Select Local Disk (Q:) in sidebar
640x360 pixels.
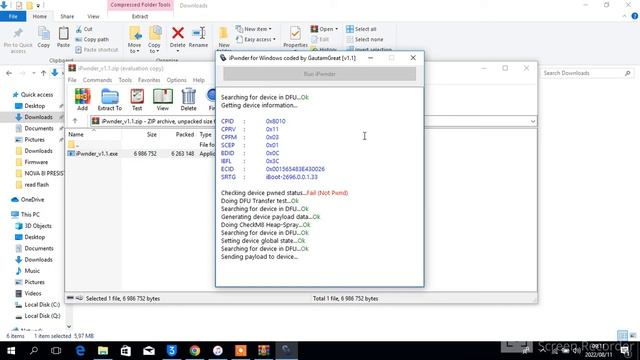pyautogui.click(x=38, y=316)
